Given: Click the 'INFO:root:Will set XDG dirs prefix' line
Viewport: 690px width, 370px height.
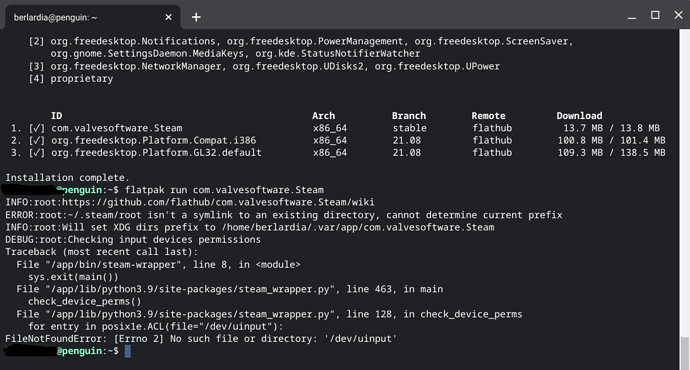Looking at the screenshot, I should pyautogui.click(x=250, y=227).
